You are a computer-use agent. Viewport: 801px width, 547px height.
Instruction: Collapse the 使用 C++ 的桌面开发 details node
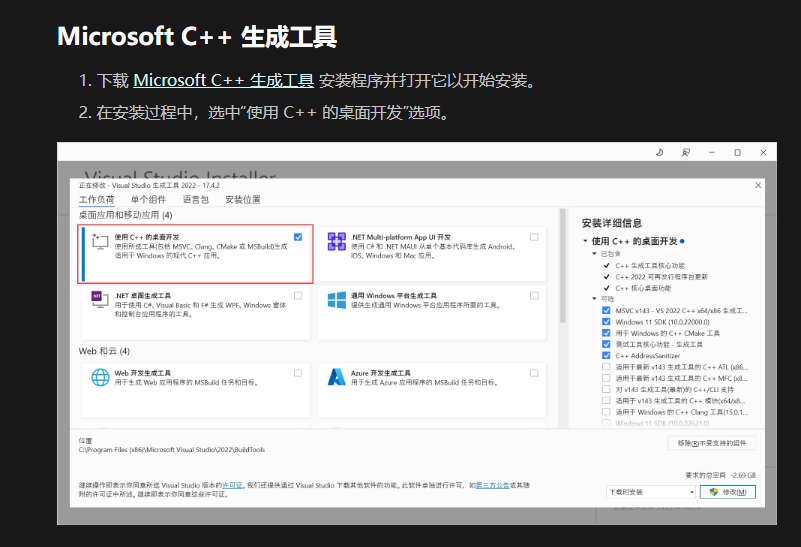[585, 241]
